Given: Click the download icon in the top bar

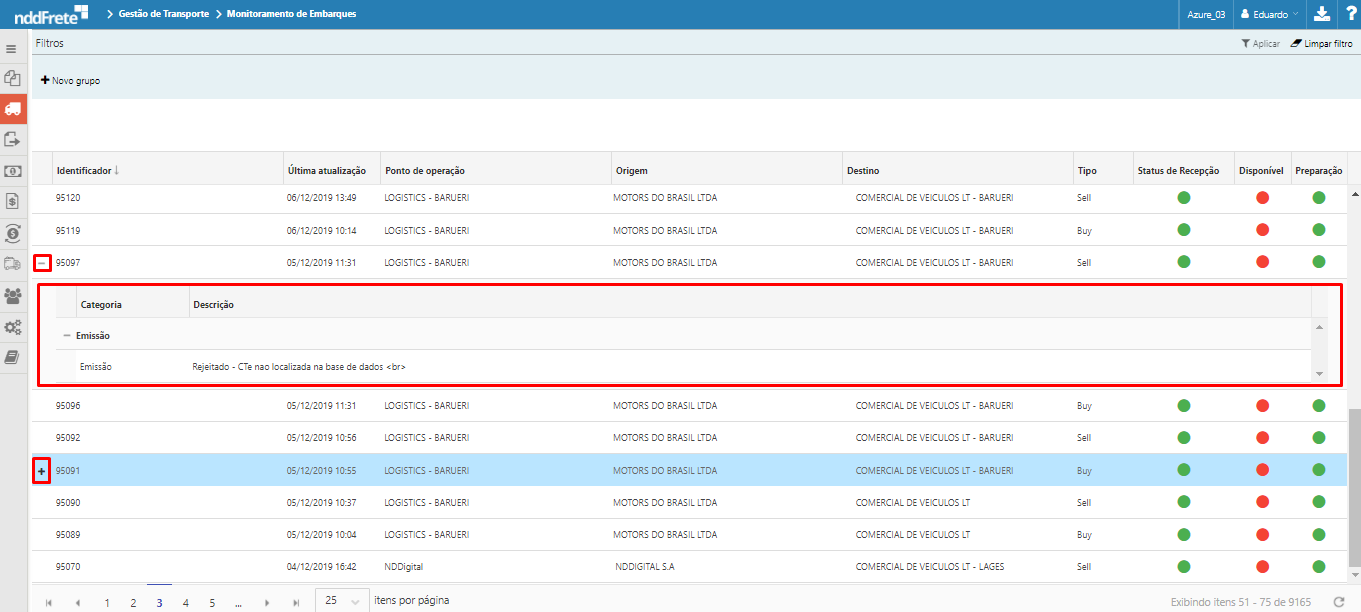Looking at the screenshot, I should pos(1322,14).
